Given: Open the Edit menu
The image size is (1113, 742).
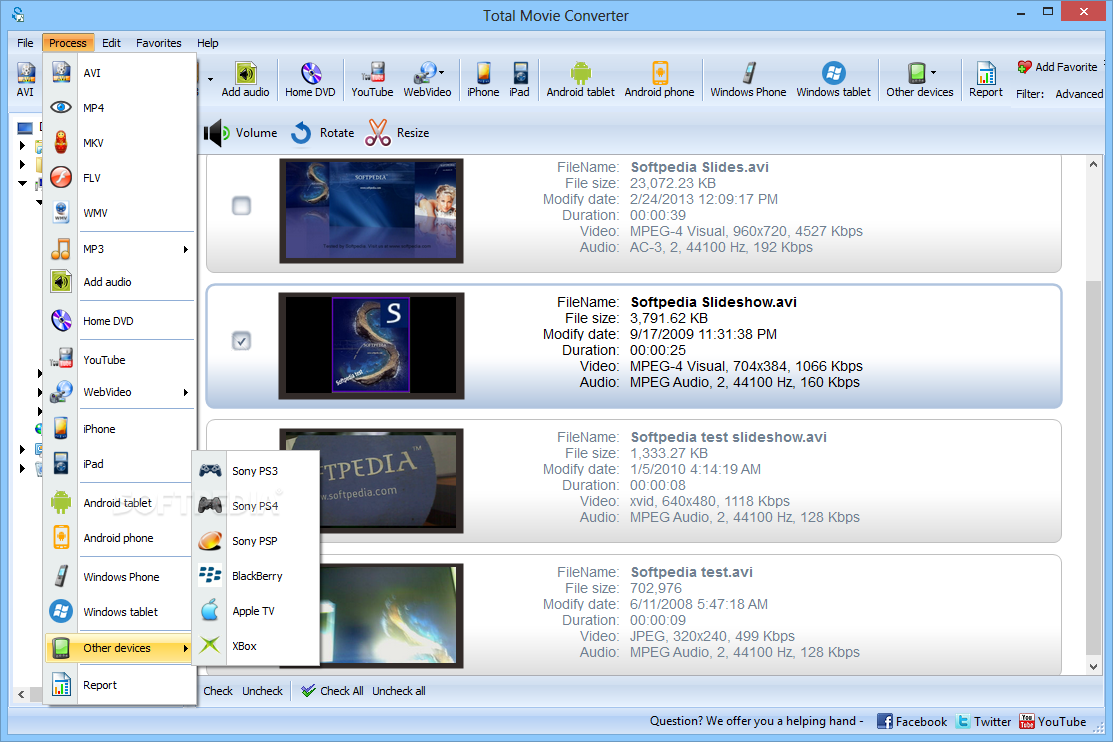Looking at the screenshot, I should click(111, 43).
